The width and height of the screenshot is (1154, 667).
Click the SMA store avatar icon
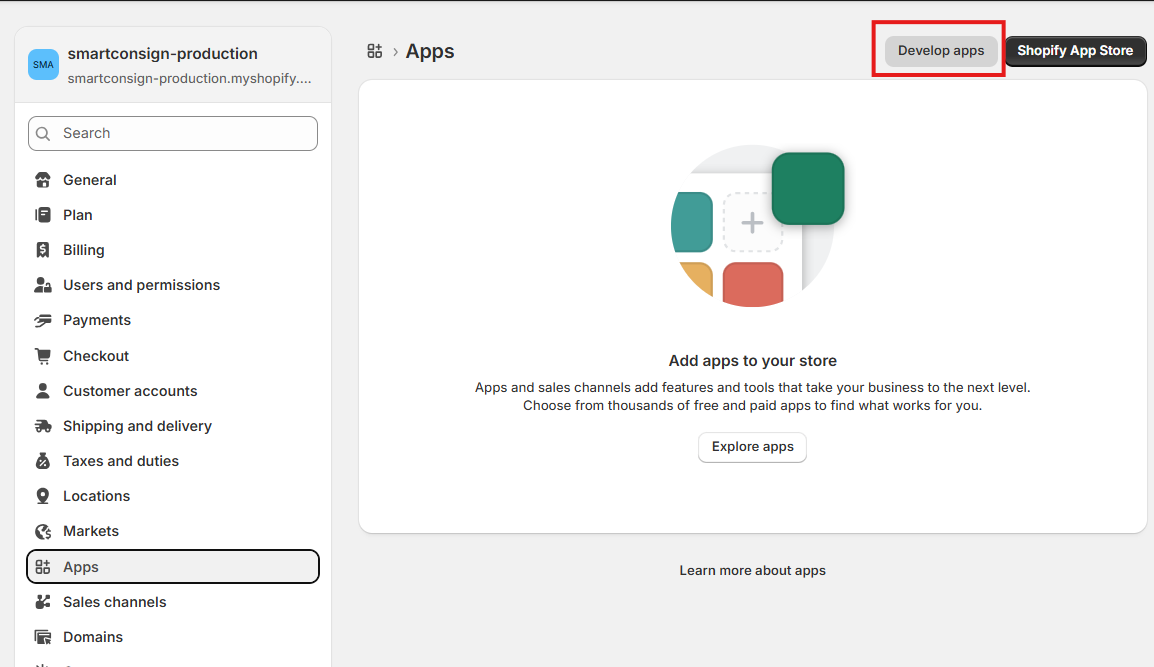[x=43, y=65]
